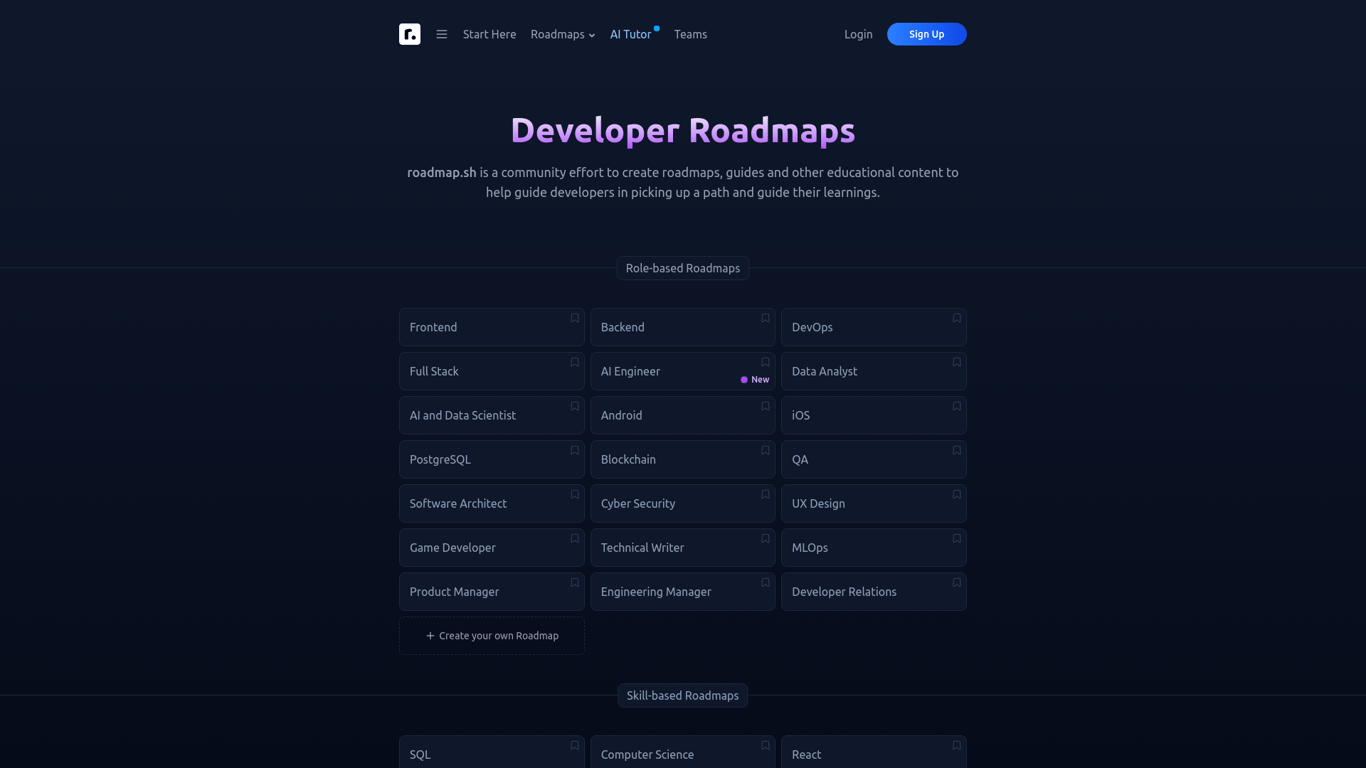Bookmark the iOS roadmap
Image resolution: width=1366 pixels, height=768 pixels.
[957, 406]
